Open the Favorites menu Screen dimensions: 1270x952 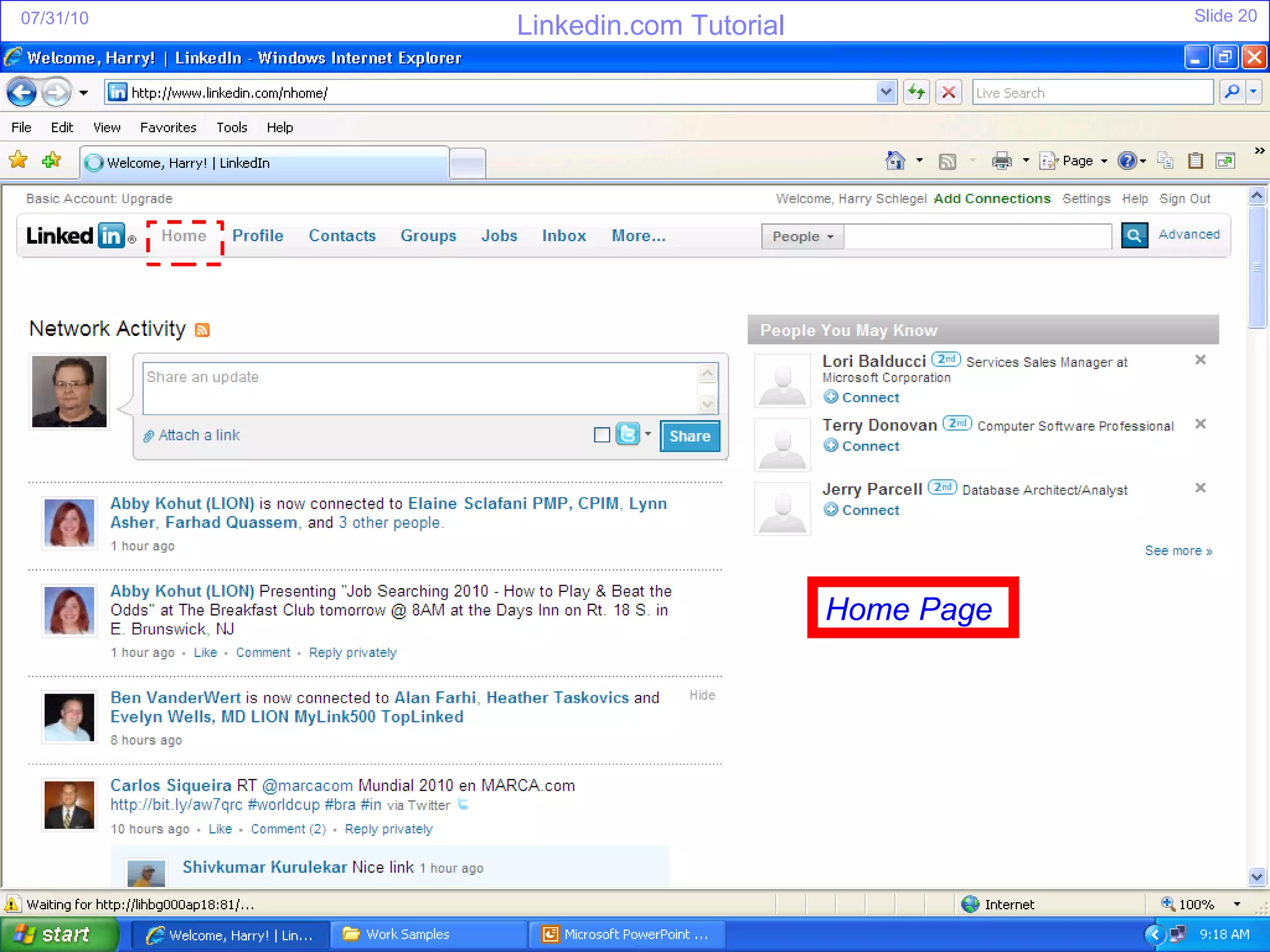tap(168, 128)
